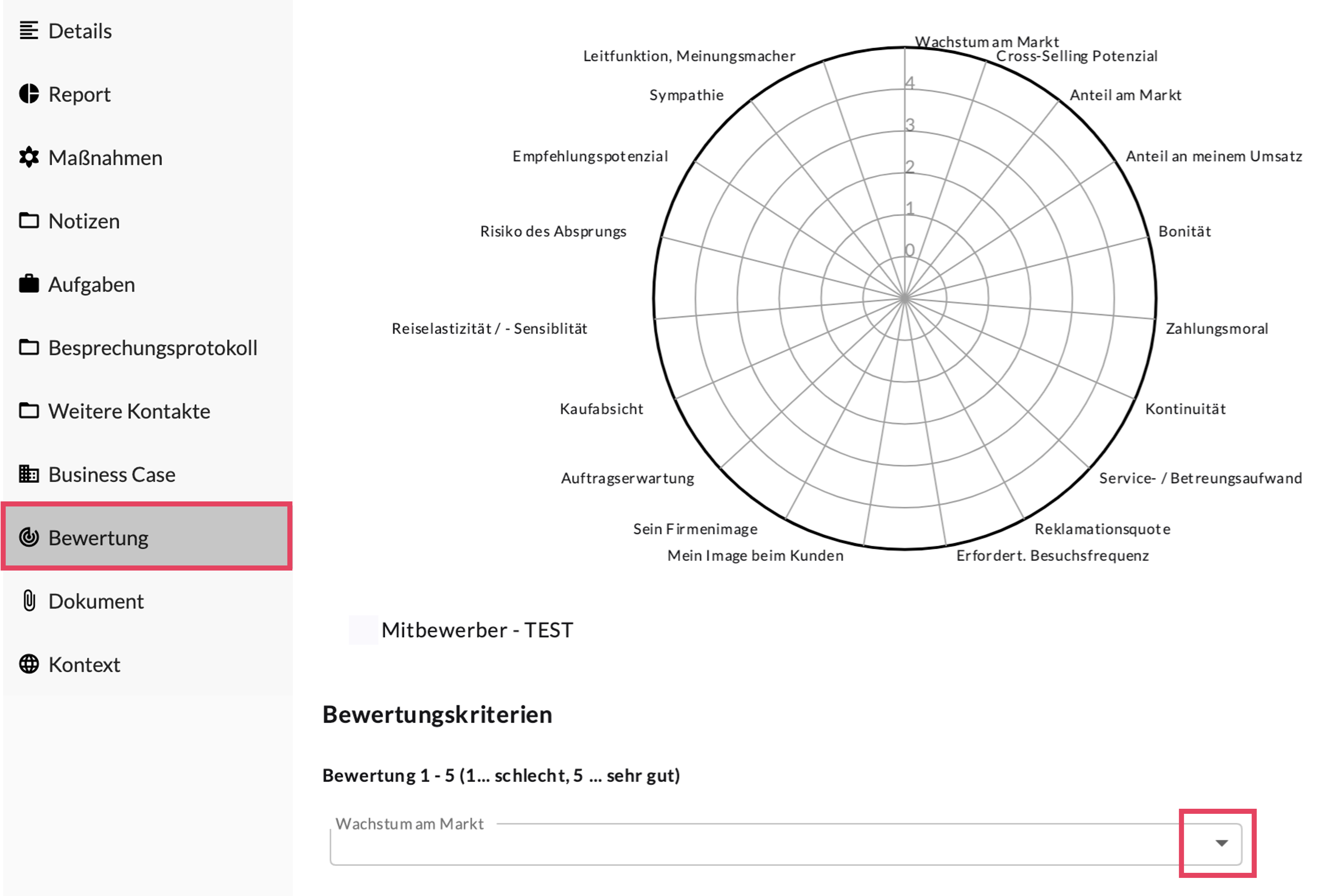This screenshot has width=1322, height=896.
Task: Toggle Mitbewerber - TEST legend color box
Action: tap(363, 630)
